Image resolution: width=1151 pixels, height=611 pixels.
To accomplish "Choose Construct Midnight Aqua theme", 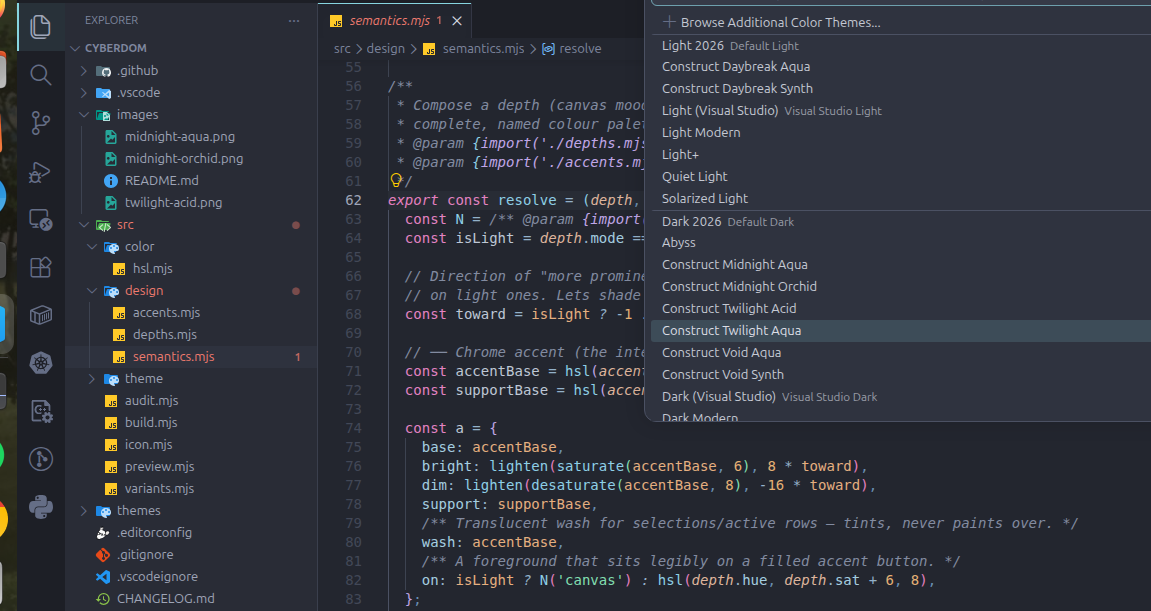I will point(901,265).
